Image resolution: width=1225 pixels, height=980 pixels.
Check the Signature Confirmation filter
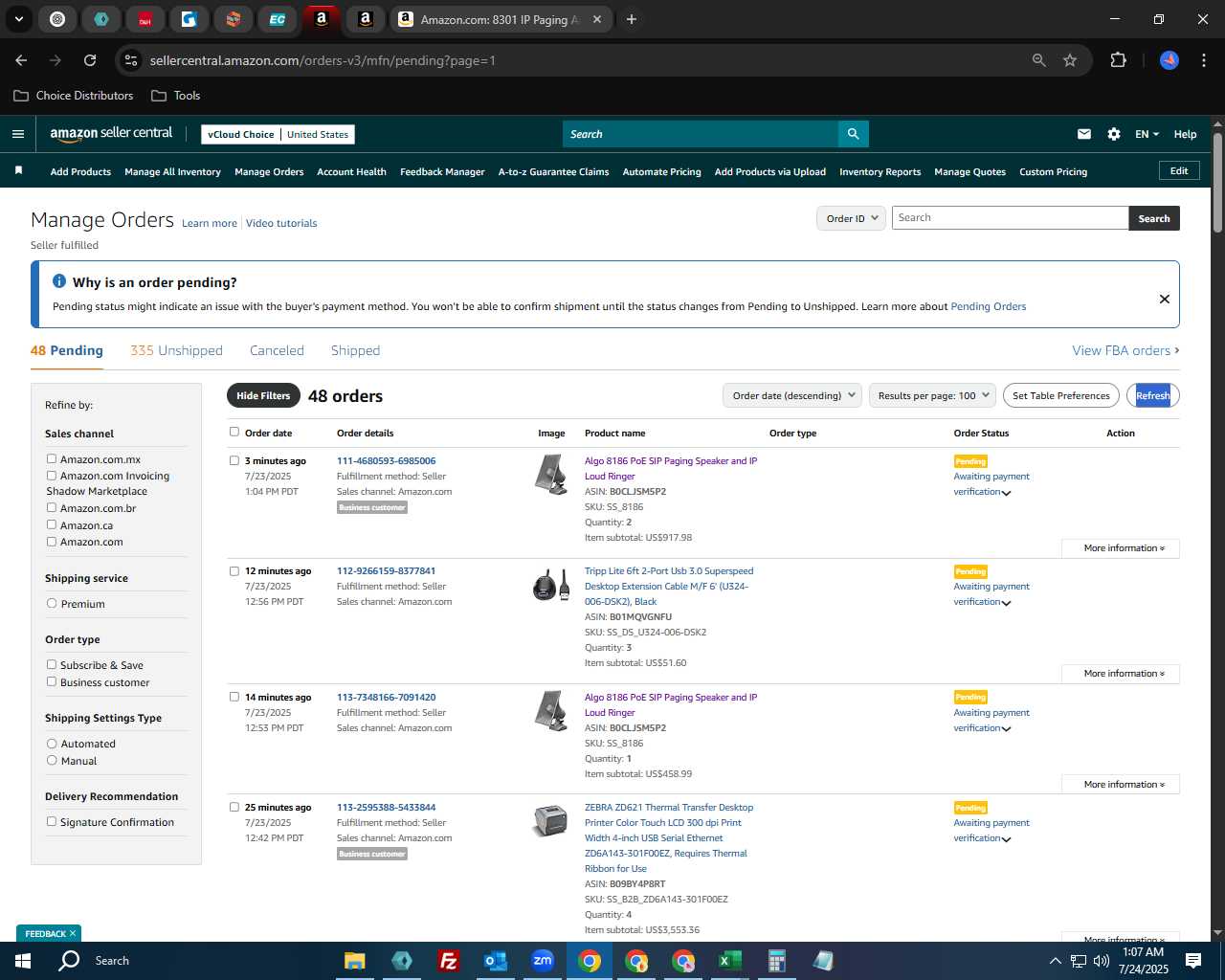coord(52,821)
